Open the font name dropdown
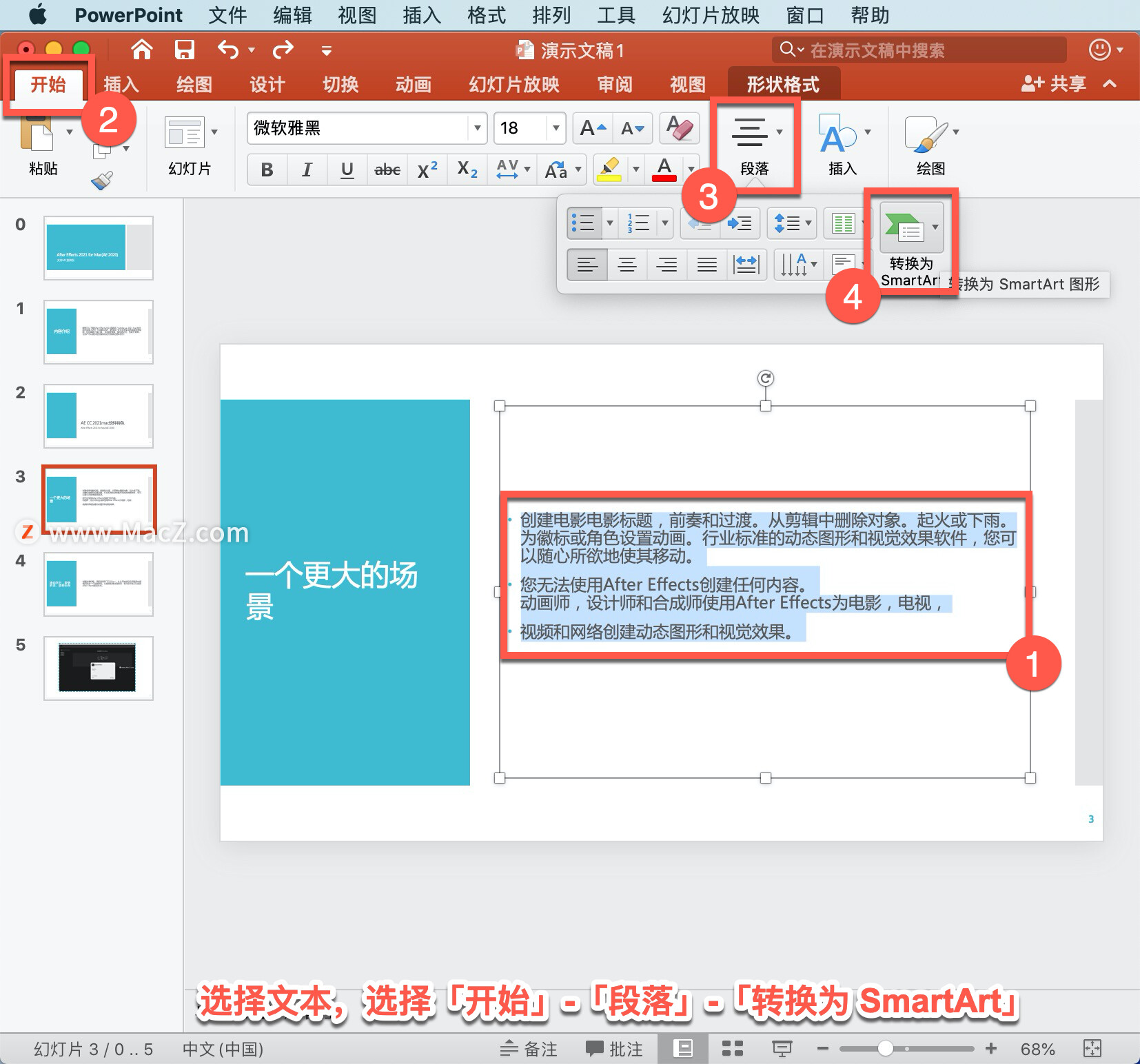The image size is (1140, 1064). click(x=477, y=128)
